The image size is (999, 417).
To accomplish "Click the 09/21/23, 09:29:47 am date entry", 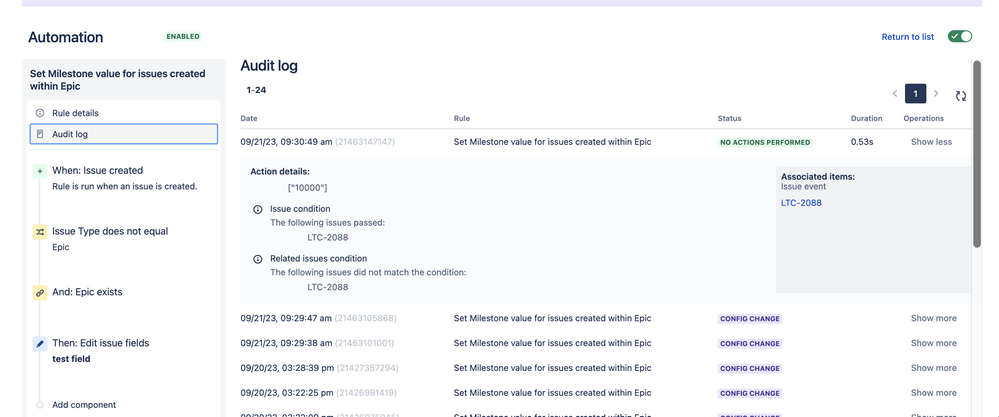I will (286, 318).
